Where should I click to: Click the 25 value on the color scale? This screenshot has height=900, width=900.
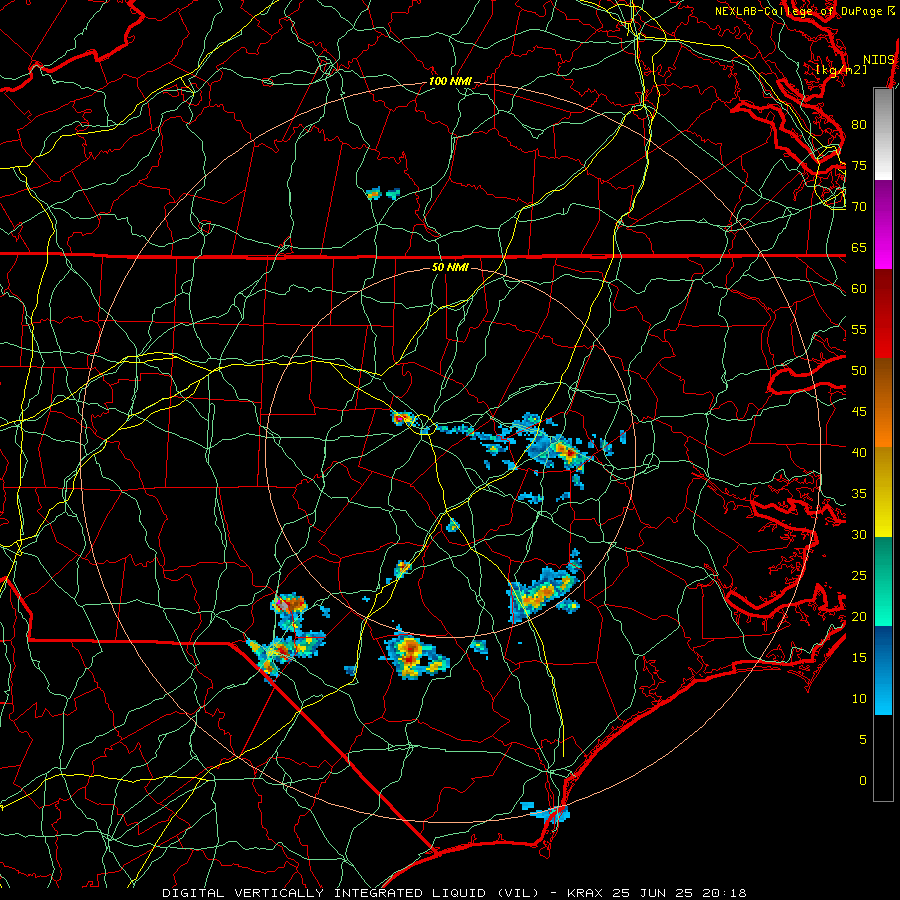tap(859, 576)
